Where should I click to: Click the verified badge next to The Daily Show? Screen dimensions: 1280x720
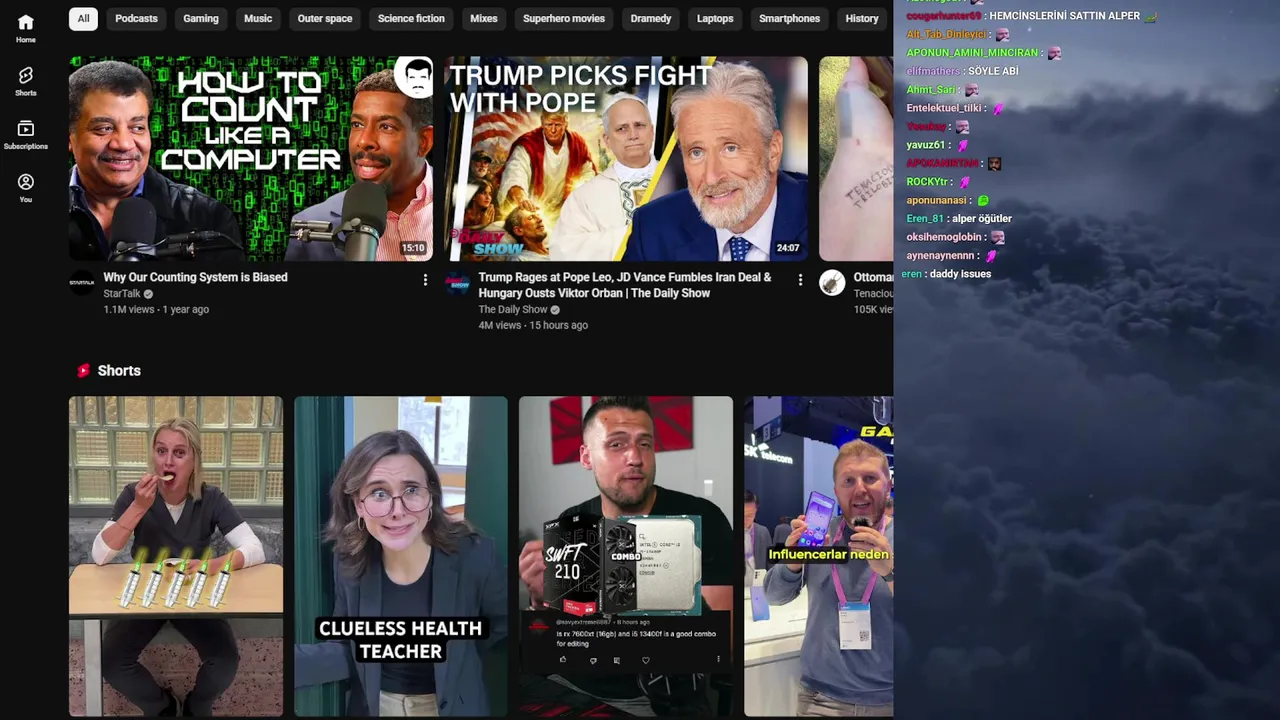[x=555, y=310]
